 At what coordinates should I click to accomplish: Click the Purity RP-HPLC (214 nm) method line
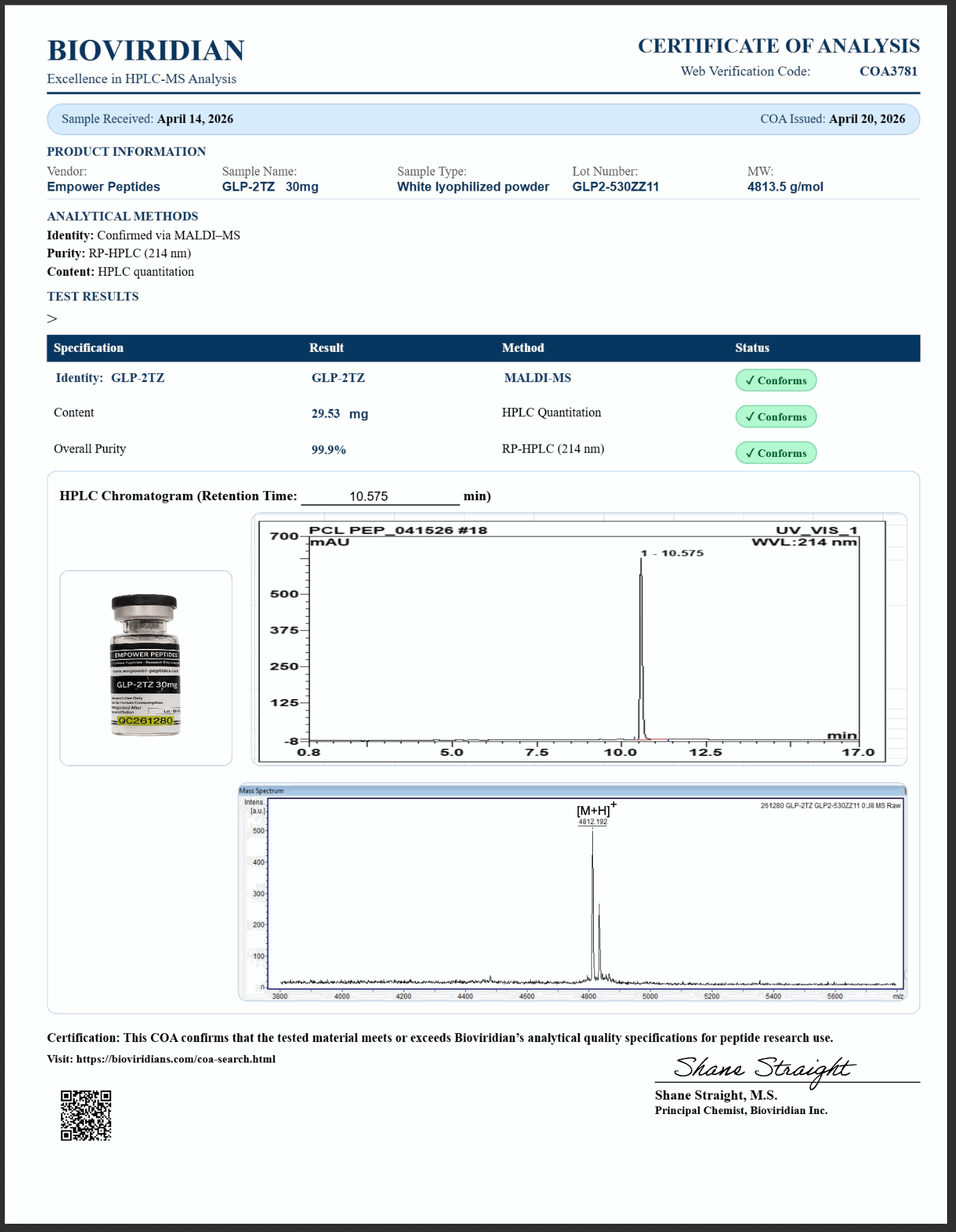[x=119, y=253]
